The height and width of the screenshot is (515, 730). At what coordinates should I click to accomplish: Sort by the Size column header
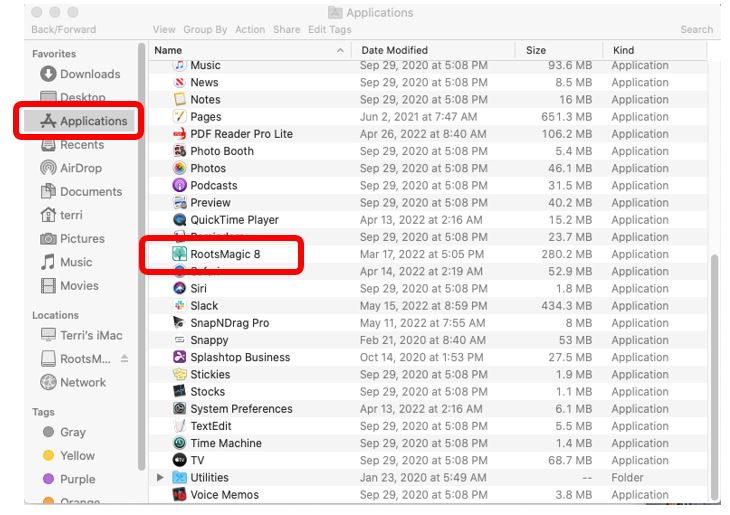[559, 50]
